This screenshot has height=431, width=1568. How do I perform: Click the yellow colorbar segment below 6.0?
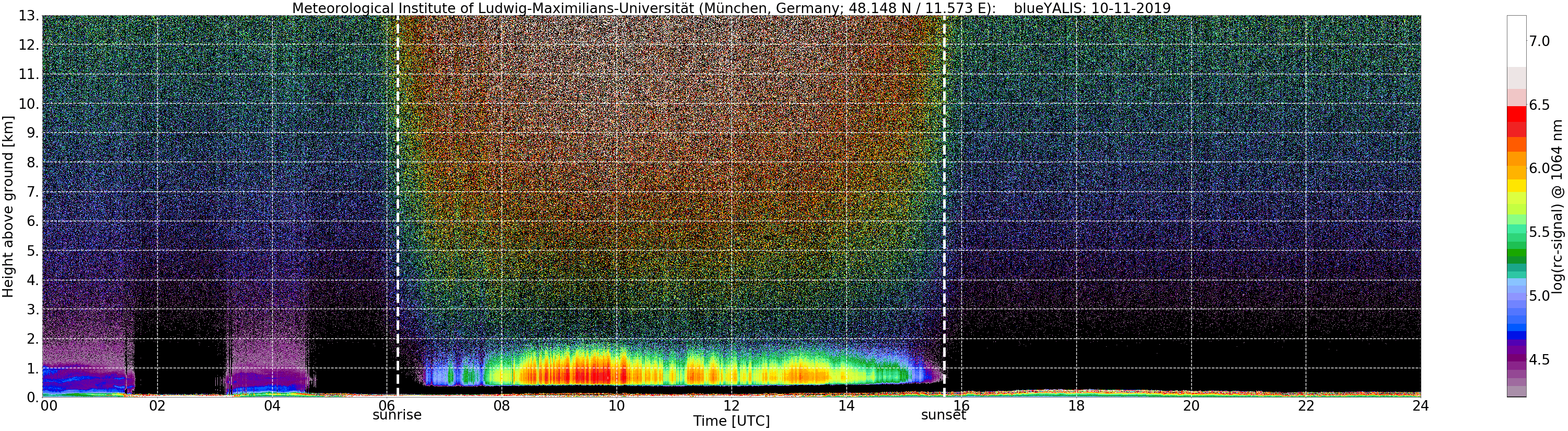pos(1516,186)
